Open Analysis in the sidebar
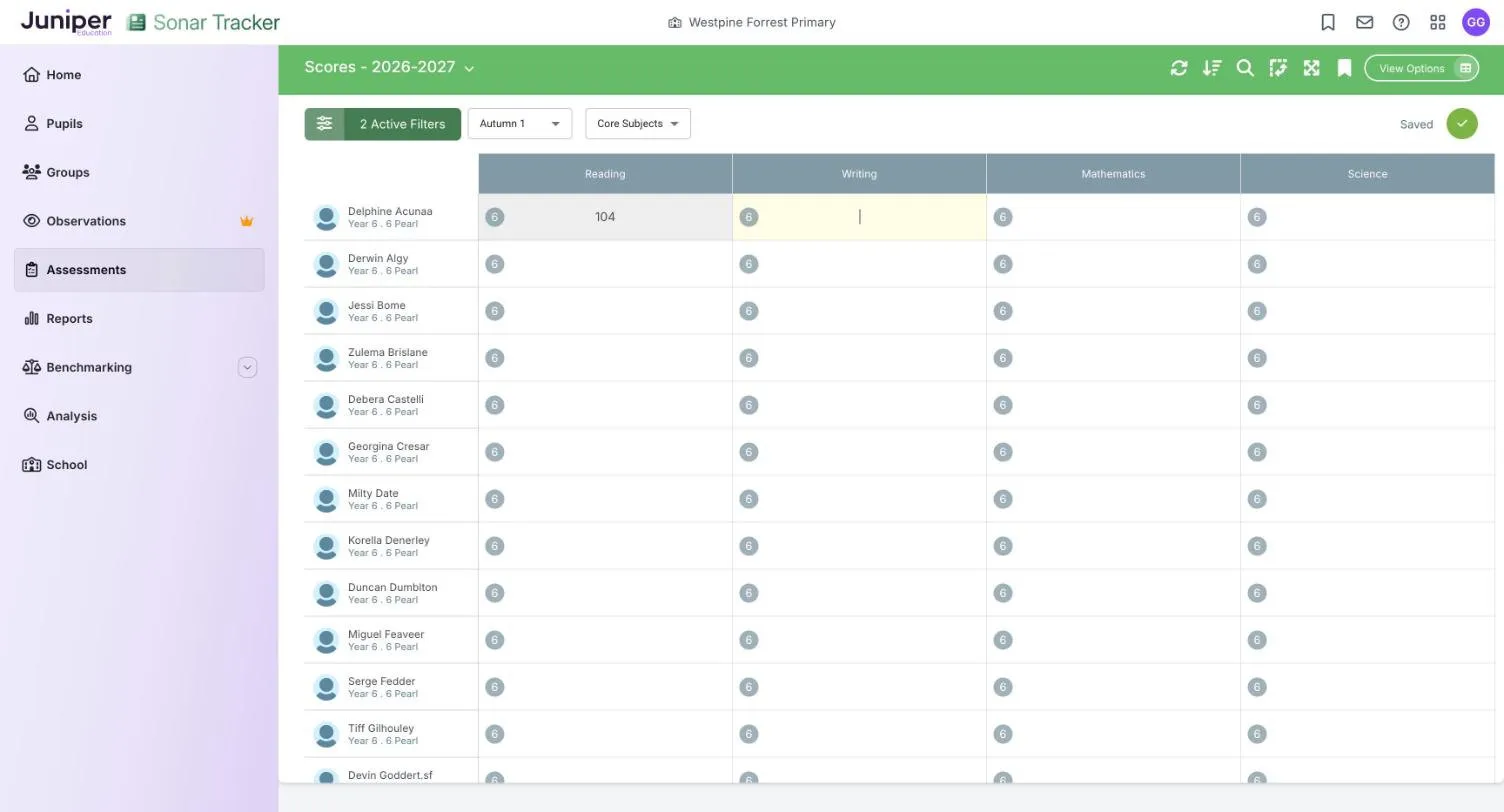This screenshot has width=1504, height=812. click(139, 416)
